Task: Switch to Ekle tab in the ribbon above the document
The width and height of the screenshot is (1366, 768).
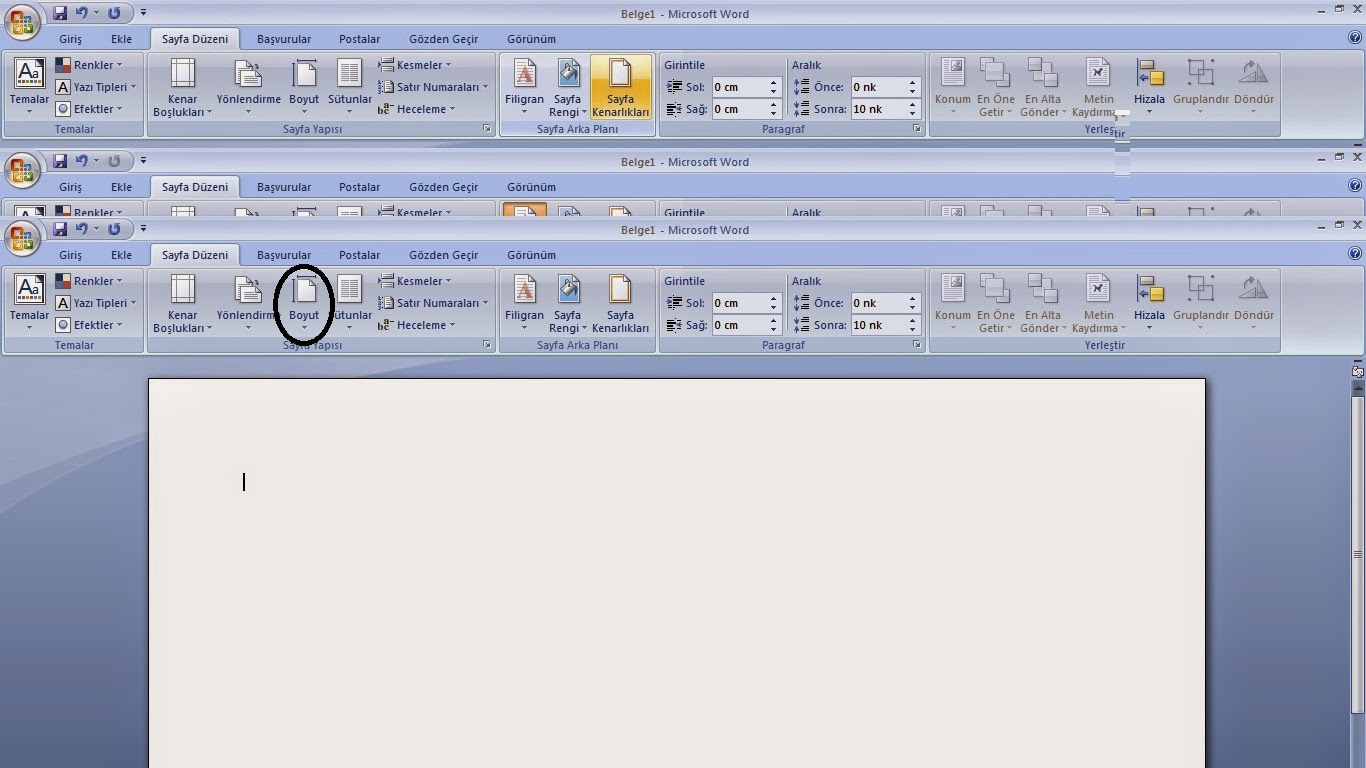Action: [122, 255]
